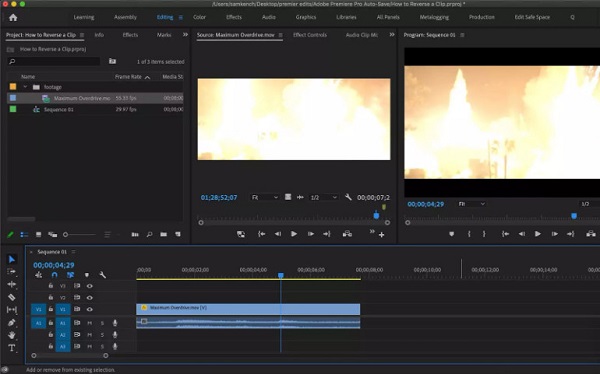Show more source panel tabs chevron
This screenshot has height=374, width=600.
tap(392, 34)
